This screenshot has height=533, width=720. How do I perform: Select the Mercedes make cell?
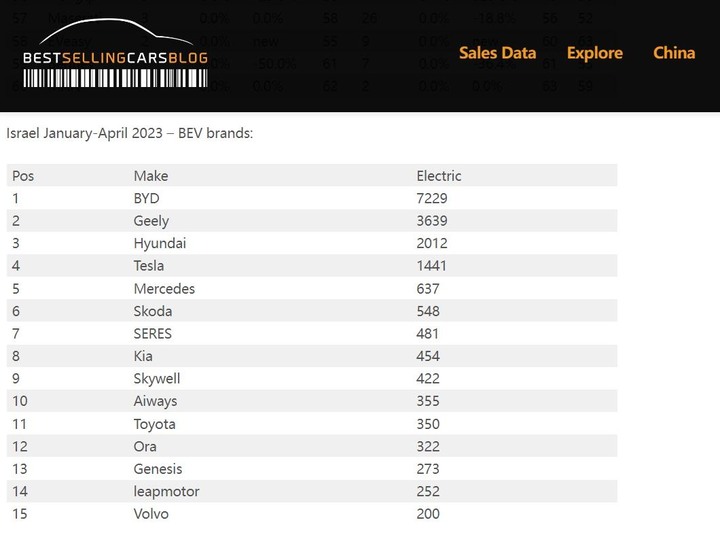point(164,289)
